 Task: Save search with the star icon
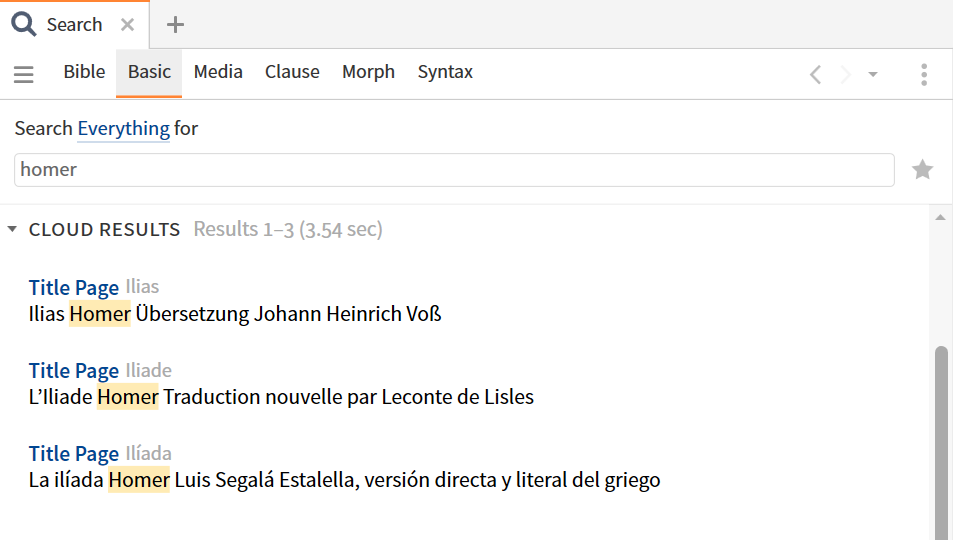pyautogui.click(x=922, y=170)
